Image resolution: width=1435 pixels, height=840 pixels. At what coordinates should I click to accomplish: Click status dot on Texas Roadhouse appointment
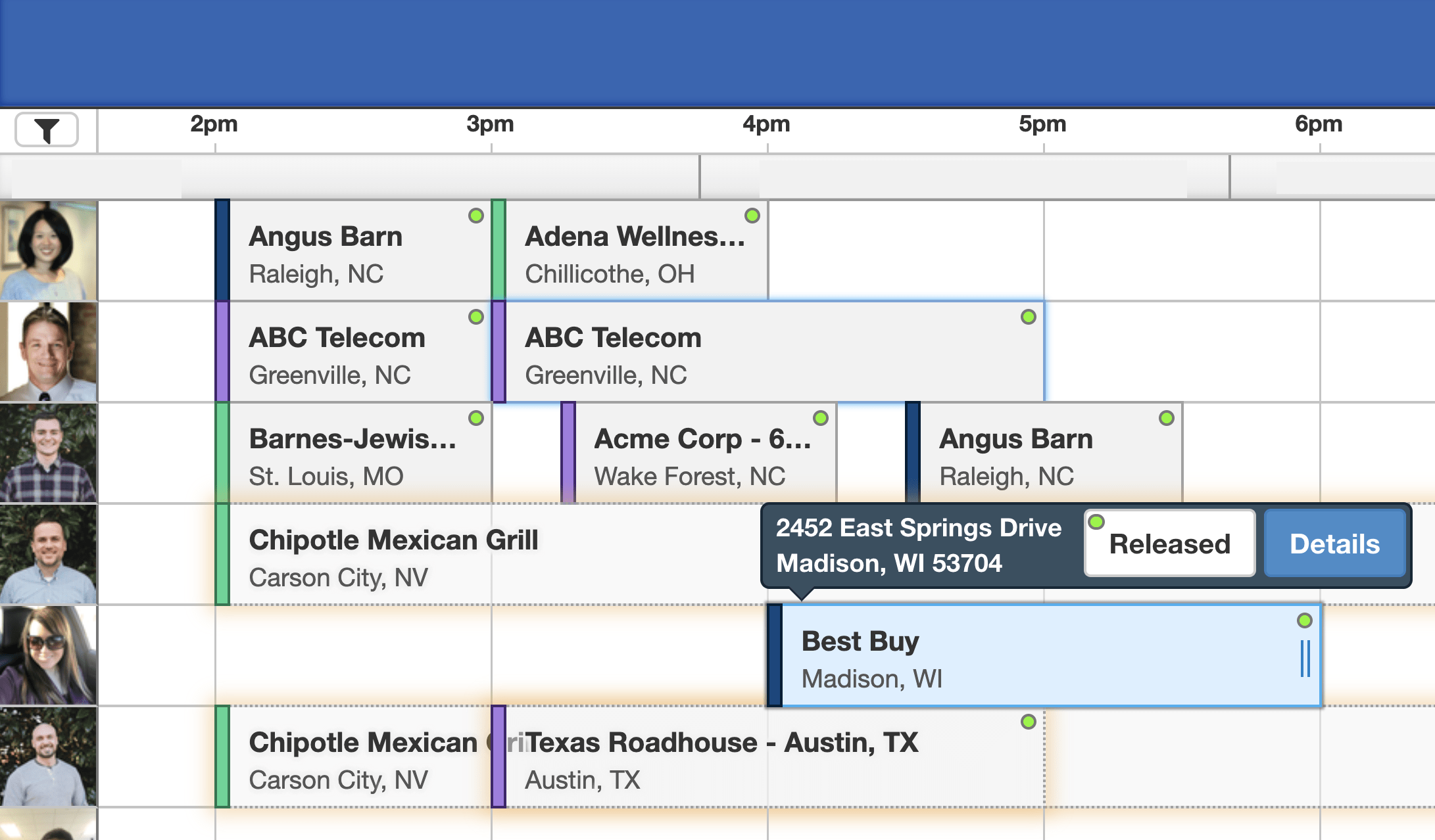pos(1029,722)
